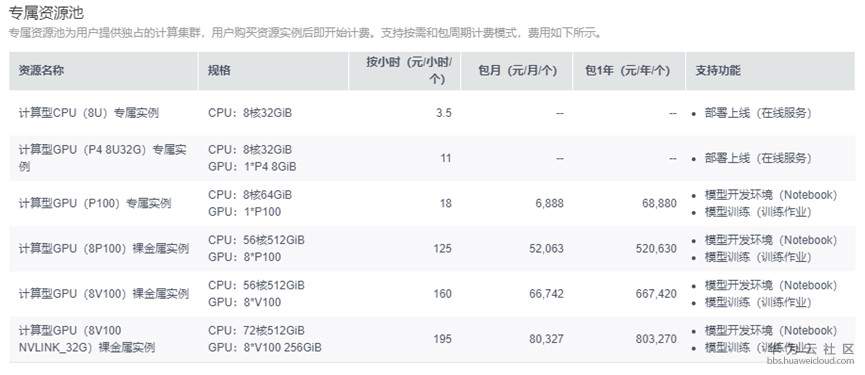Click the hourly price 195
865x375 pixels.
[x=442, y=339]
